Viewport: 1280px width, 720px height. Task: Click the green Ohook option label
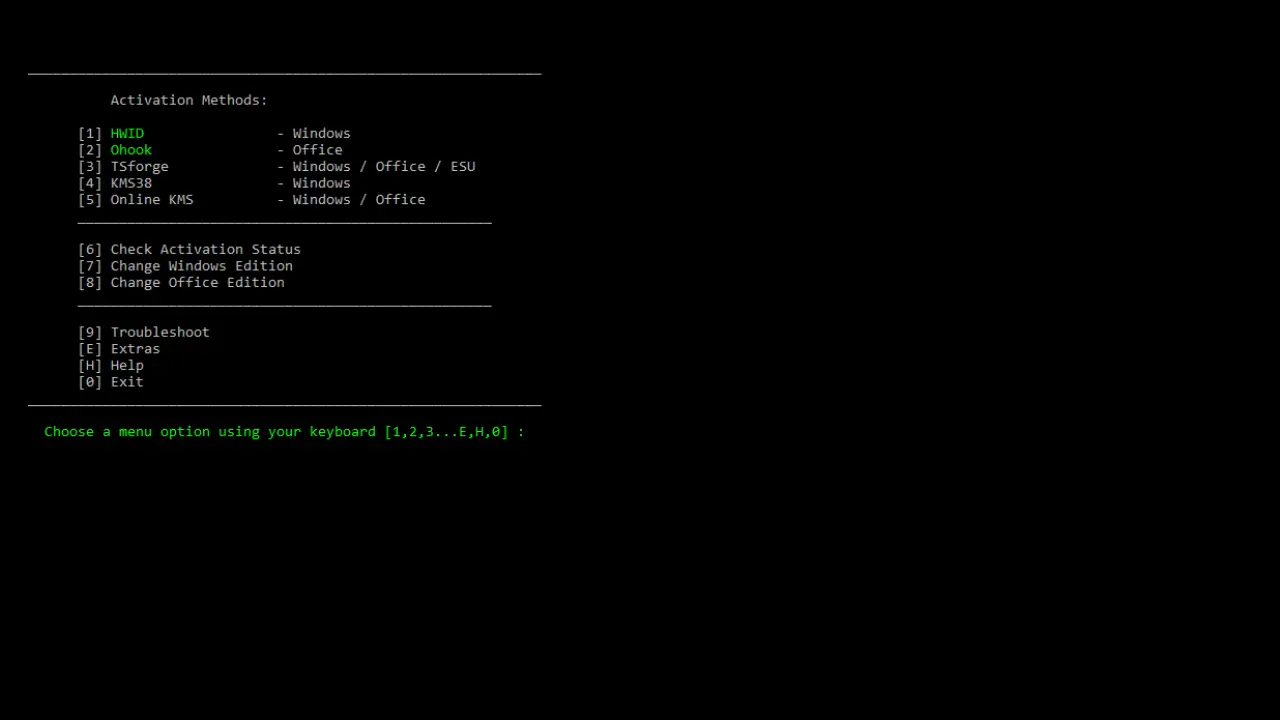131,150
